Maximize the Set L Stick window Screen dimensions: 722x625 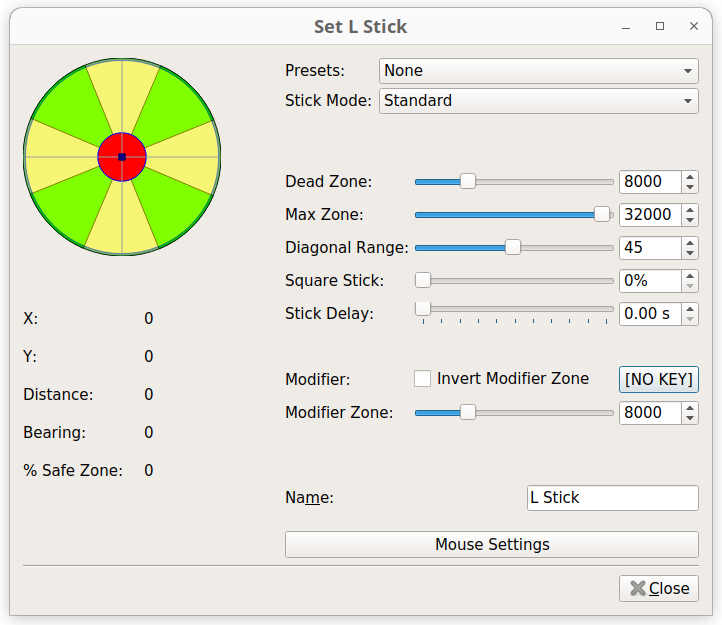point(660,26)
